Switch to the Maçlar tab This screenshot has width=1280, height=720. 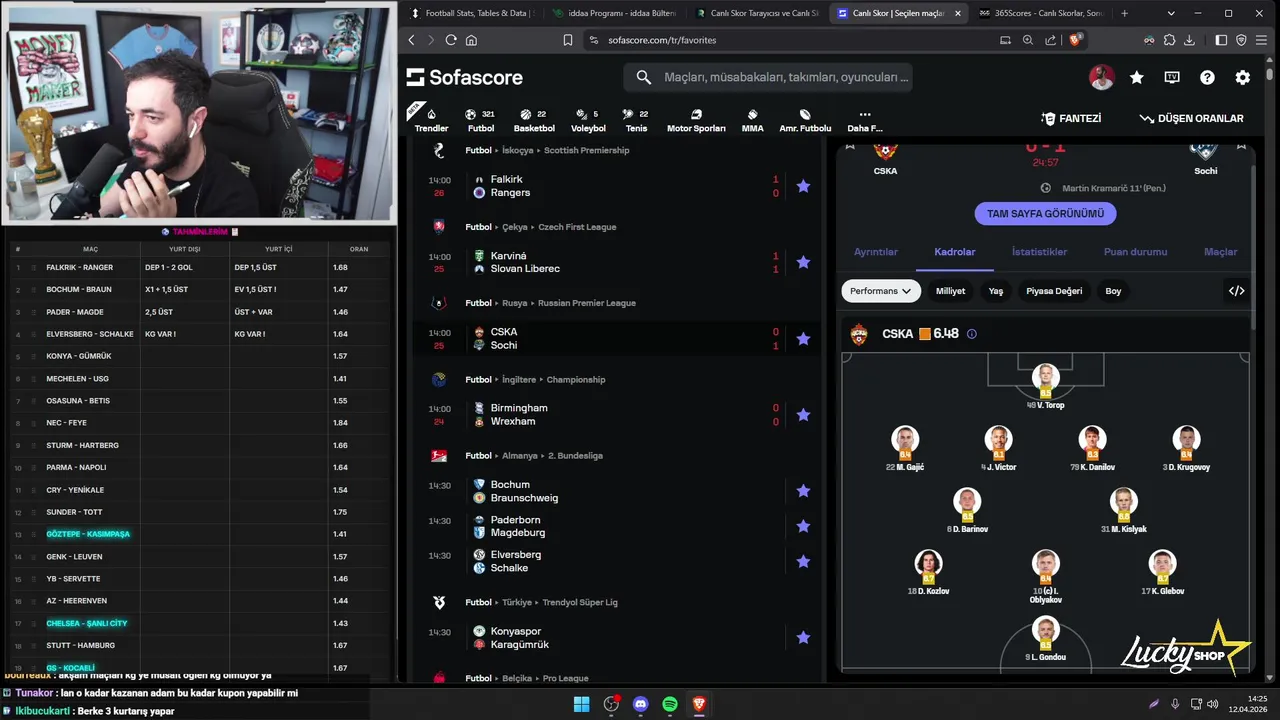pyautogui.click(x=1220, y=252)
